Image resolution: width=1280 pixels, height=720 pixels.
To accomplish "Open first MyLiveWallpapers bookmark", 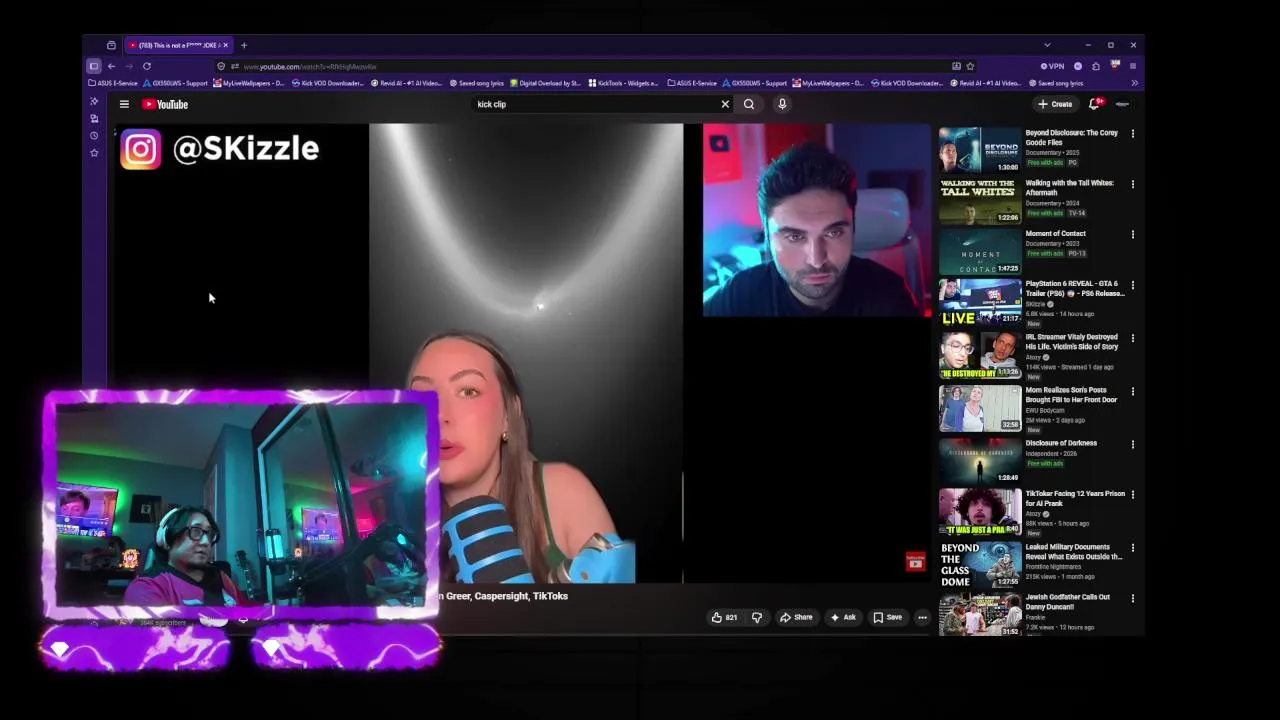I will tap(250, 83).
